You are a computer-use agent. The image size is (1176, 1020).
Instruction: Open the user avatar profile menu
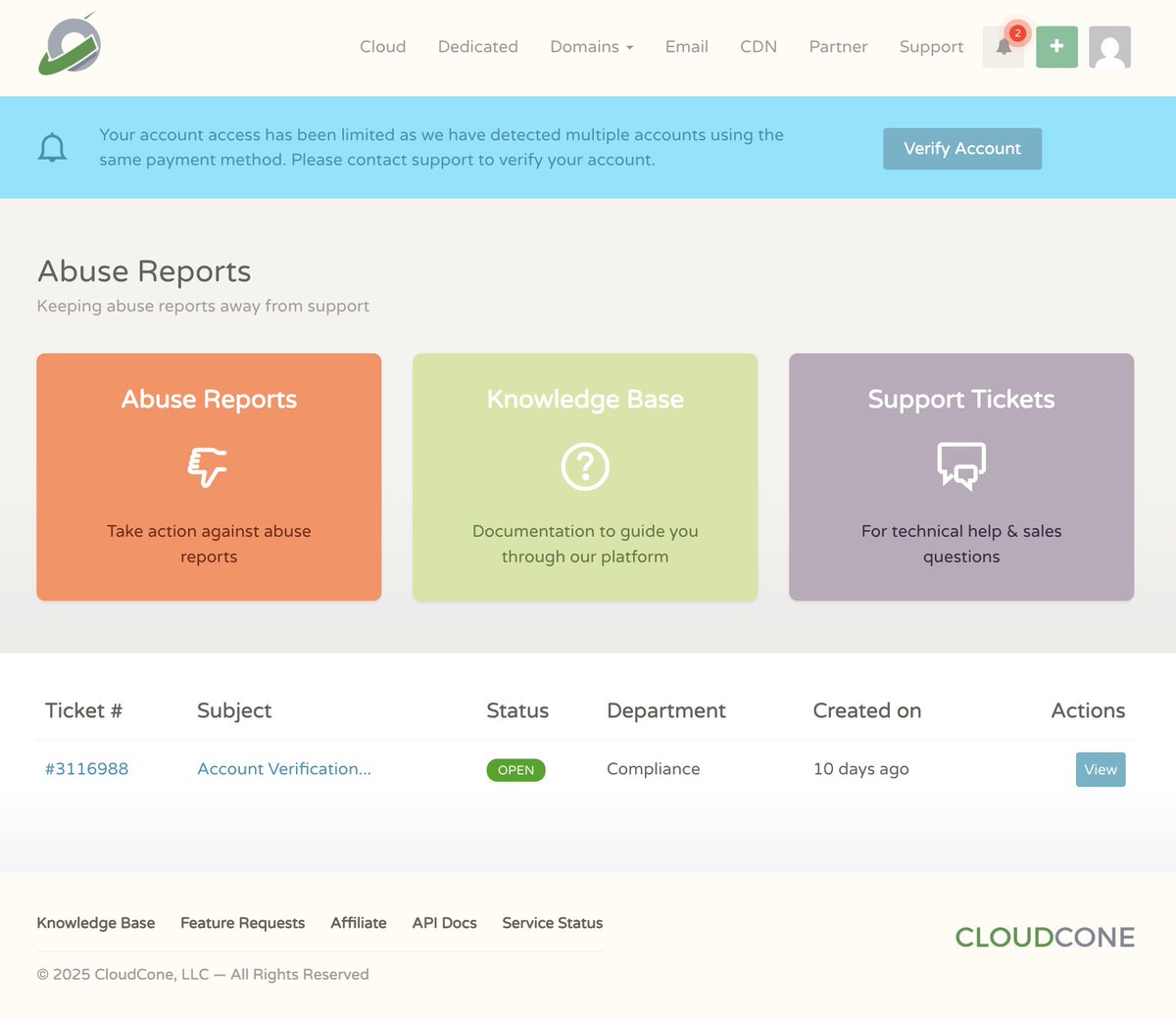click(x=1109, y=47)
